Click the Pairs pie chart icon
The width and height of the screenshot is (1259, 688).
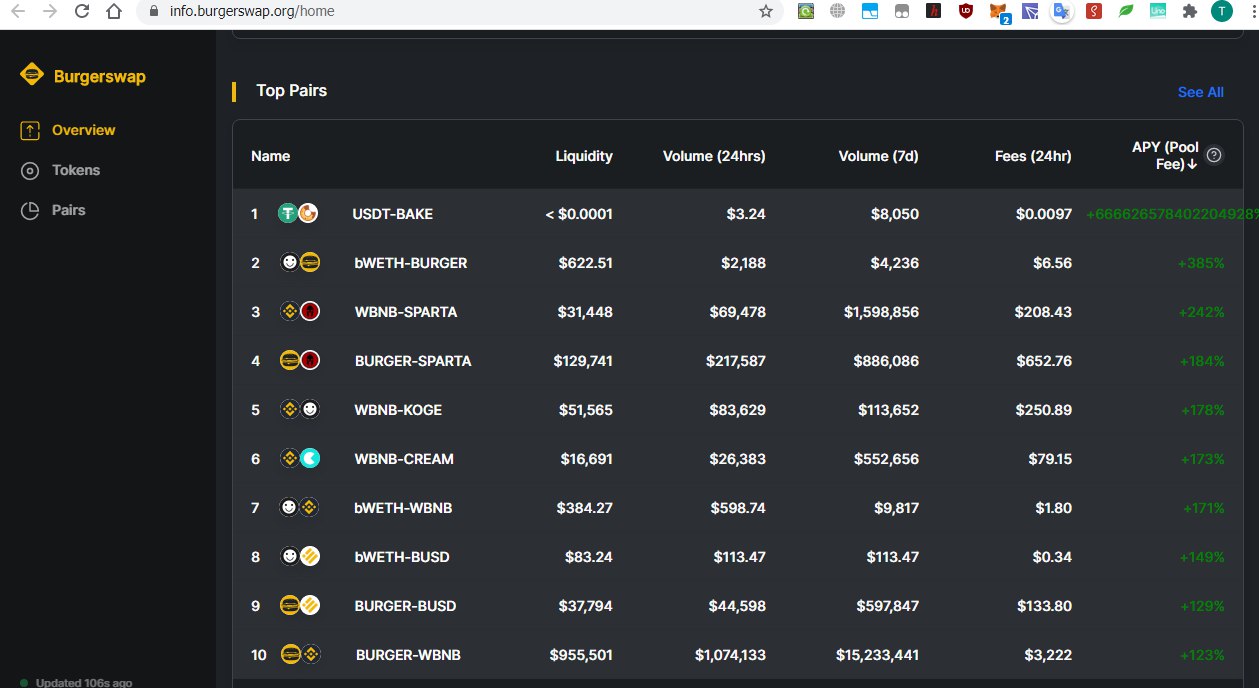point(31,210)
